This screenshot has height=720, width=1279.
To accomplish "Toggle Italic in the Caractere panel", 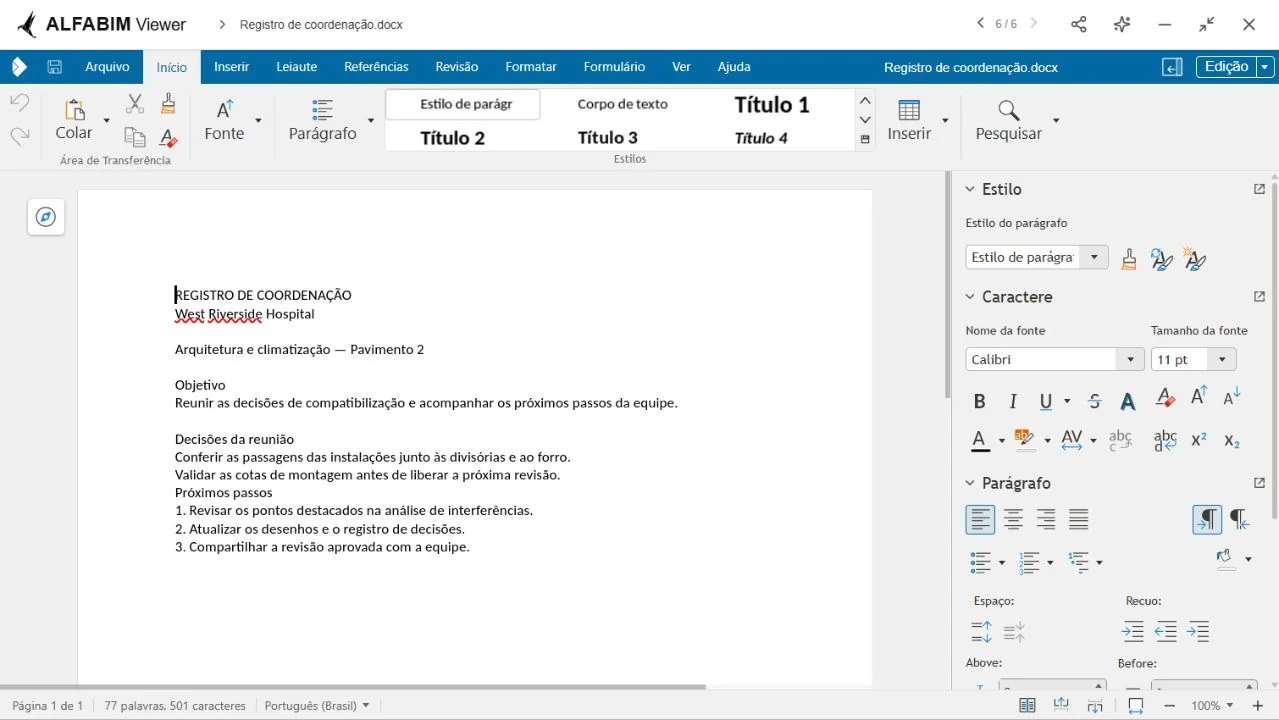I will click(x=1012, y=401).
